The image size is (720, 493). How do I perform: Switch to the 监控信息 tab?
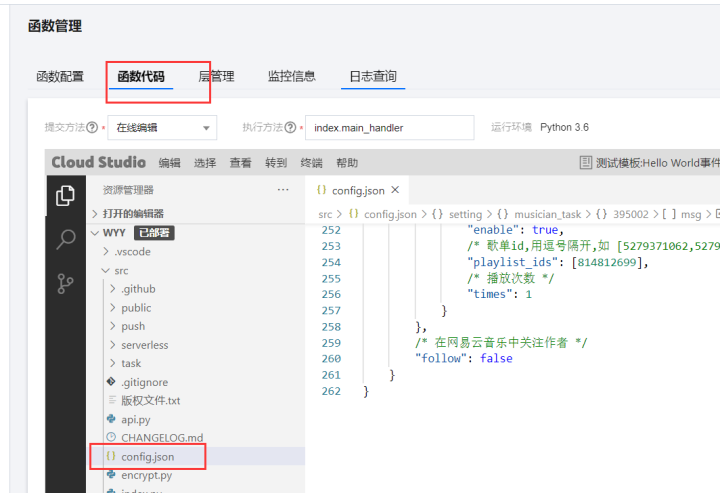click(291, 77)
